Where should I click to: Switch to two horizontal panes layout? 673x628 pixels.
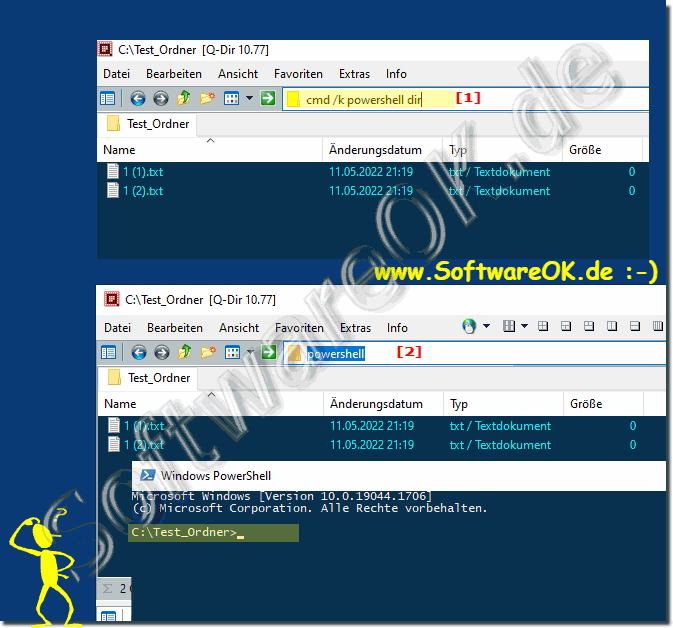pos(635,326)
